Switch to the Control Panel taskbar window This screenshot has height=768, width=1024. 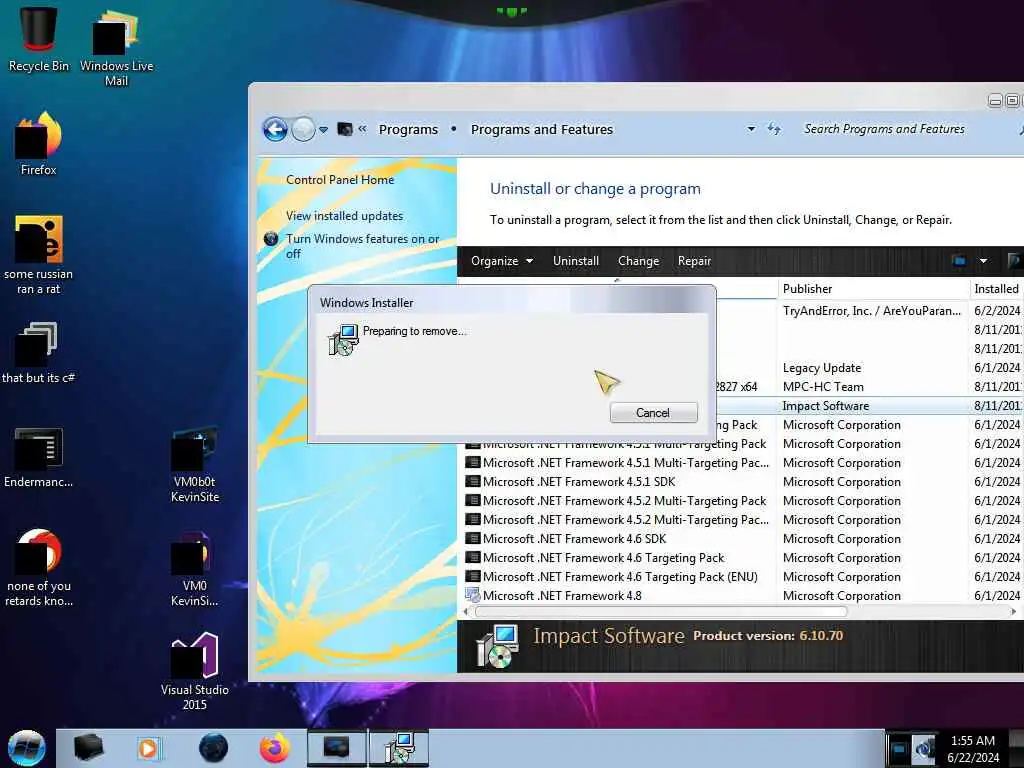pos(337,748)
